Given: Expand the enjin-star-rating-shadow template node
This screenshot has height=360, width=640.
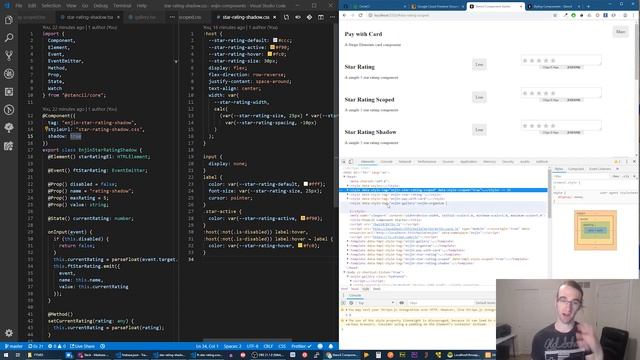Looking at the screenshot, I should pyautogui.click(x=348, y=263).
